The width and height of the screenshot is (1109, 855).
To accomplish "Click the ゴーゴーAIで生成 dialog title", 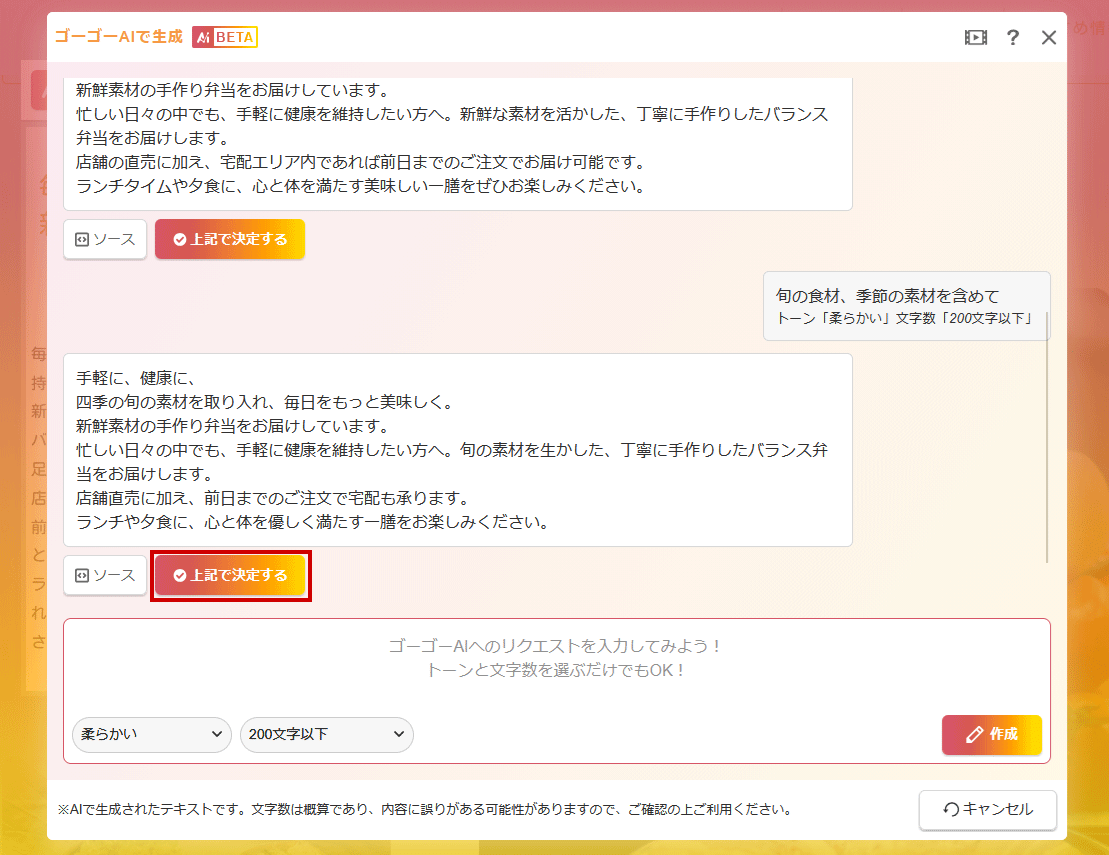I will [118, 37].
